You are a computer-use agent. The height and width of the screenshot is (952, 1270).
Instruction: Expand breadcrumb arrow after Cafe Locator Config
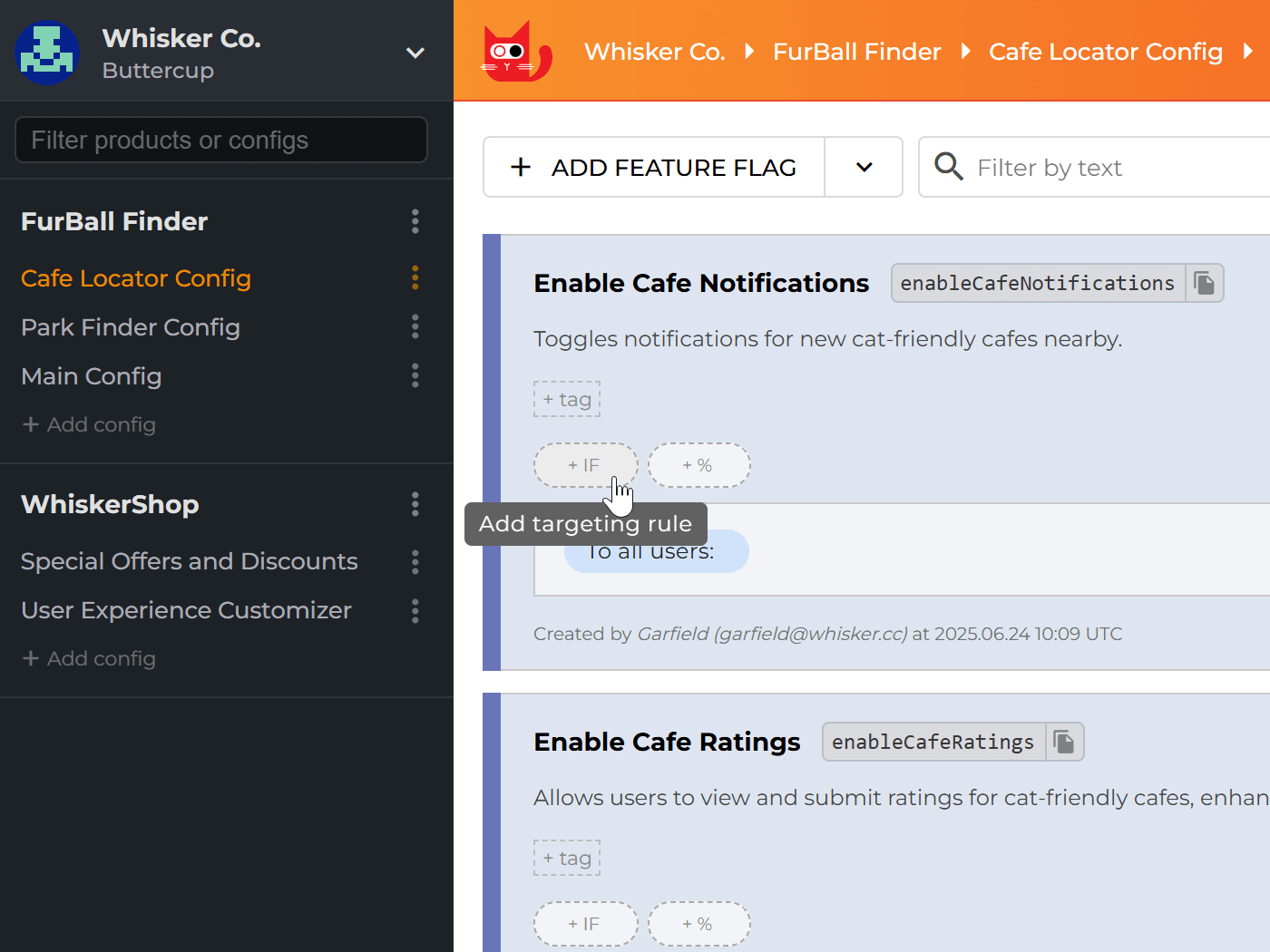[1248, 52]
